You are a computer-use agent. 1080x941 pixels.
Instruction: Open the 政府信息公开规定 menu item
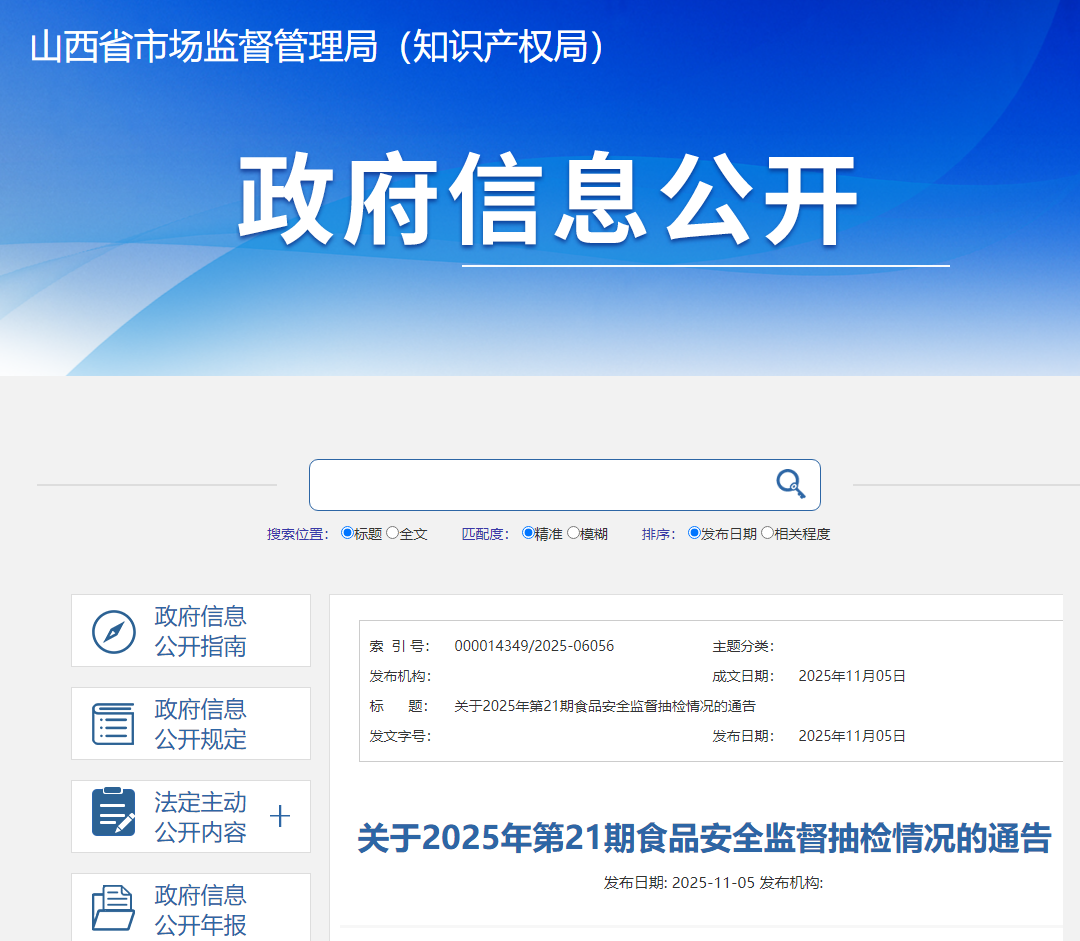click(x=200, y=724)
